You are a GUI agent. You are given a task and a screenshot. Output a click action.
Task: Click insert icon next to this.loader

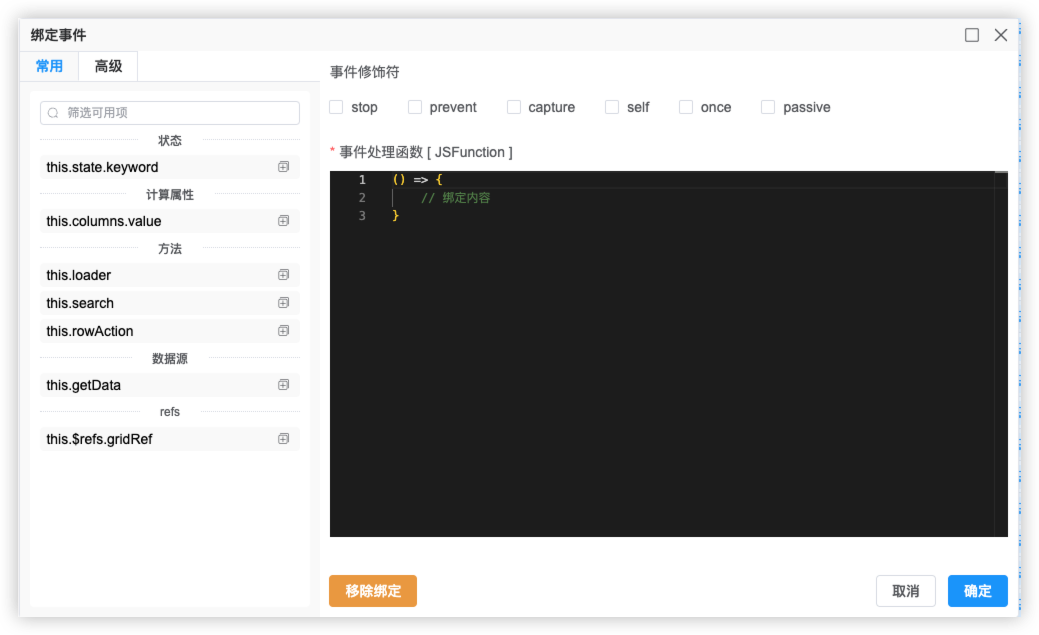(284, 274)
